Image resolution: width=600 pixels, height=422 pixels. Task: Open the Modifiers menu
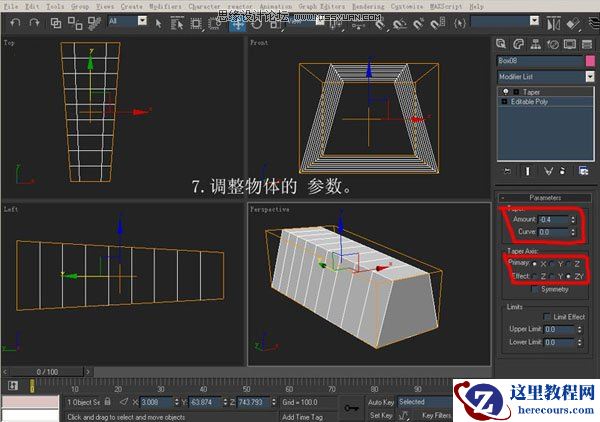click(x=165, y=6)
